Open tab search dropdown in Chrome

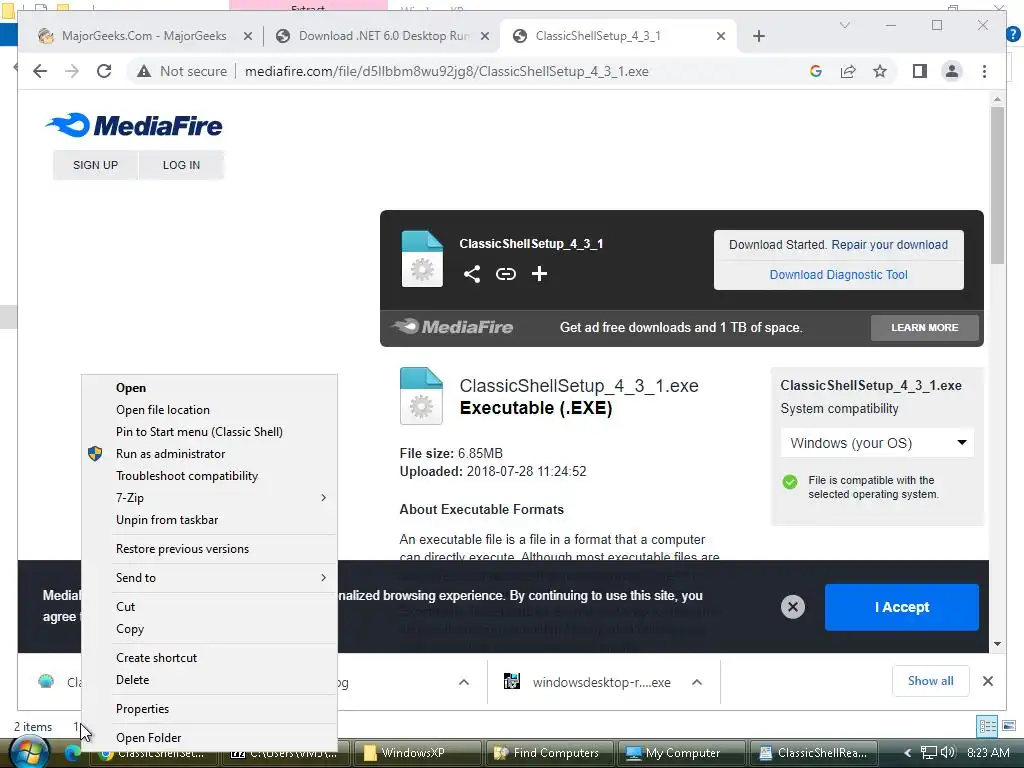coord(844,25)
